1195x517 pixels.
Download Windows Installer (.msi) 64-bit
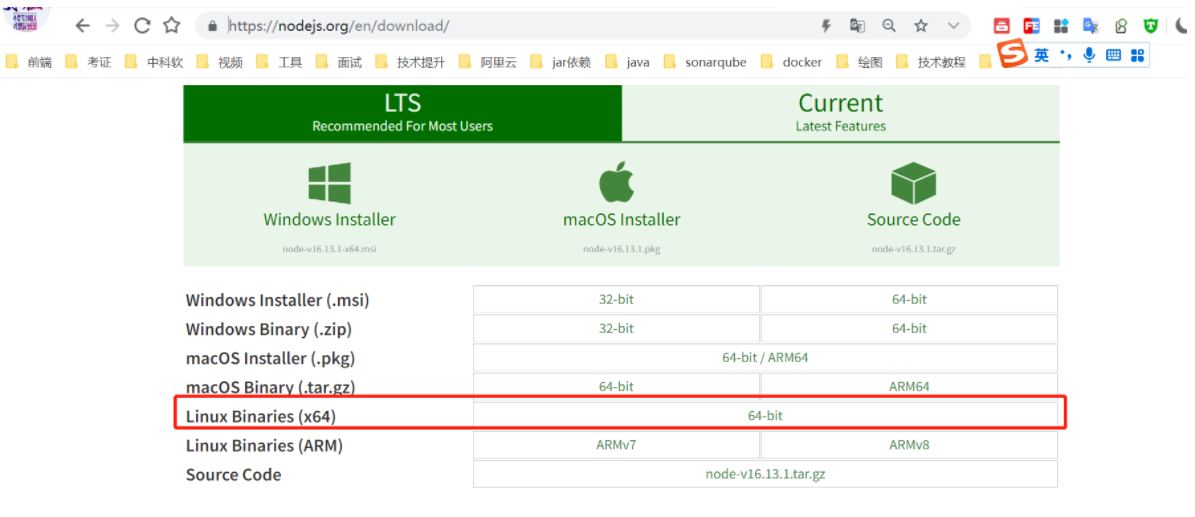coord(909,300)
